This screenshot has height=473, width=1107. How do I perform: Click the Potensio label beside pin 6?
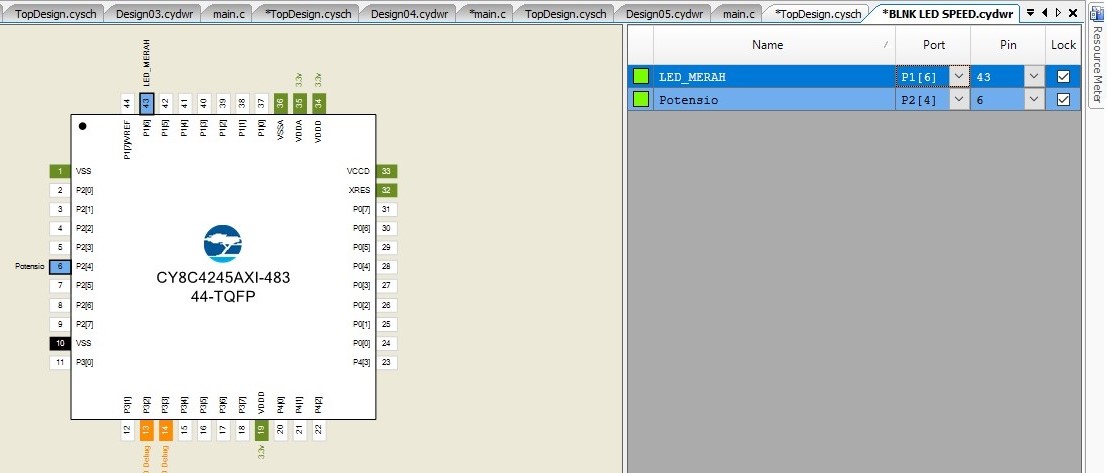coord(30,266)
